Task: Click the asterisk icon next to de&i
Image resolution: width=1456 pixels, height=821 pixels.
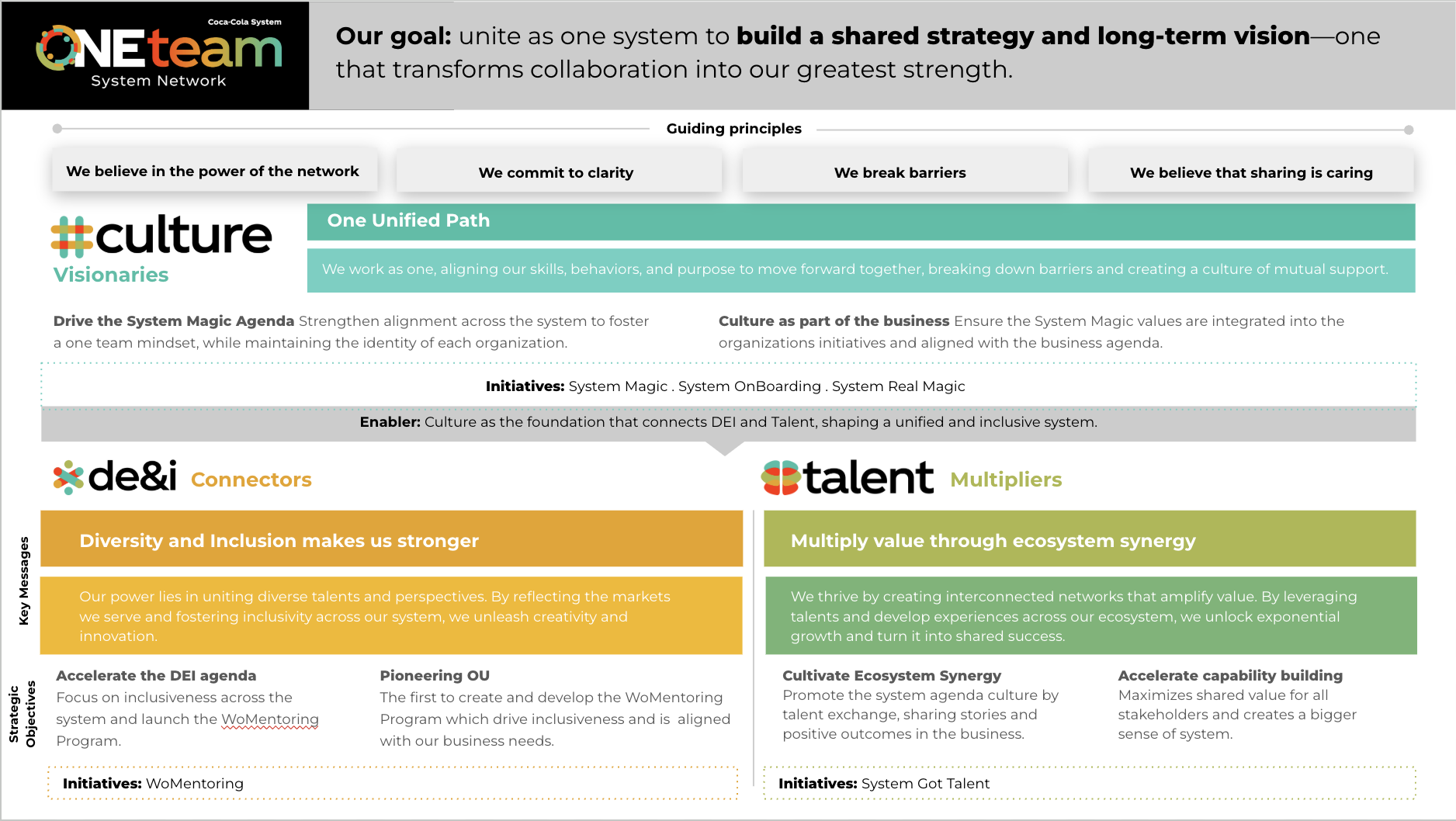Action: tap(68, 477)
